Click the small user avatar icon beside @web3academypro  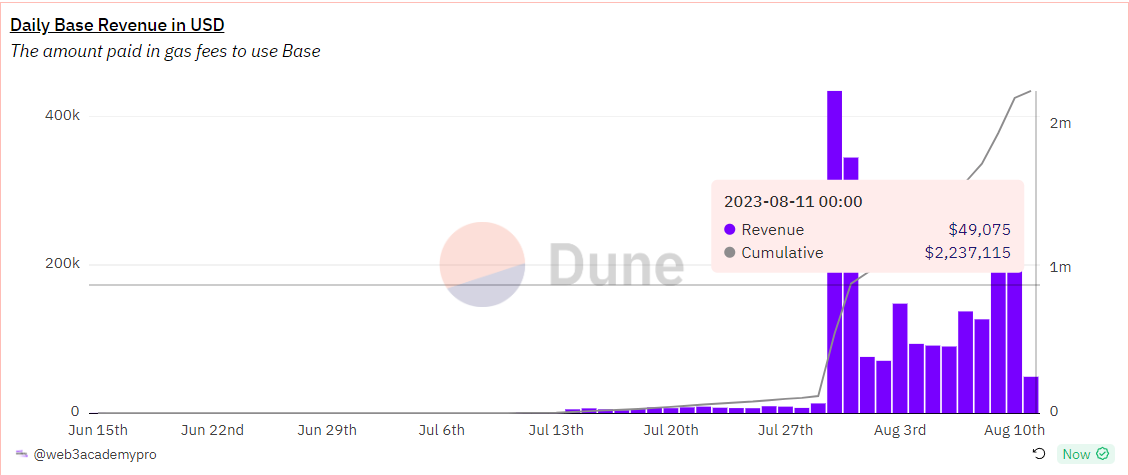click(21, 454)
